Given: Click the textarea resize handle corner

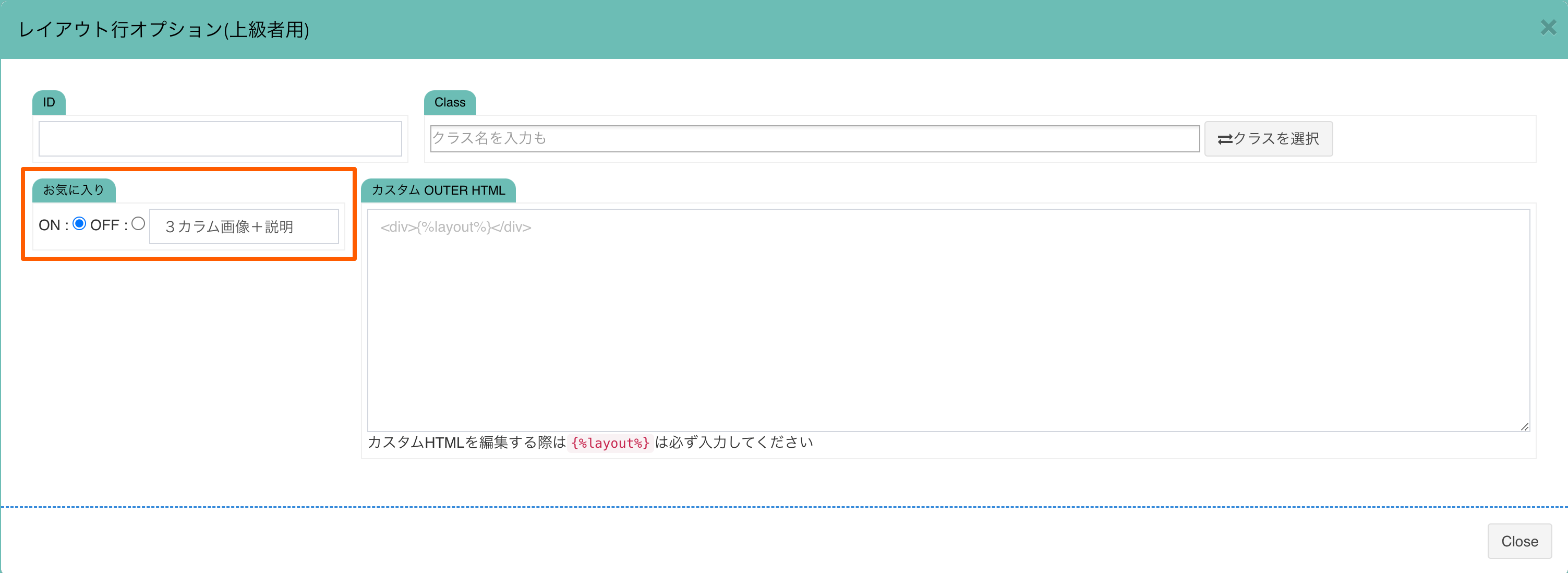Looking at the screenshot, I should pos(1524,426).
